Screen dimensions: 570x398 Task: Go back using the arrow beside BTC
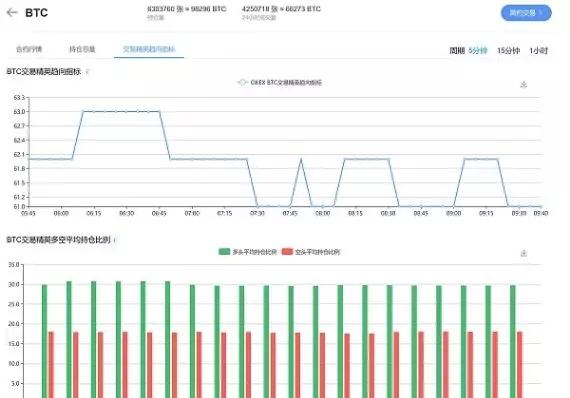(12, 12)
